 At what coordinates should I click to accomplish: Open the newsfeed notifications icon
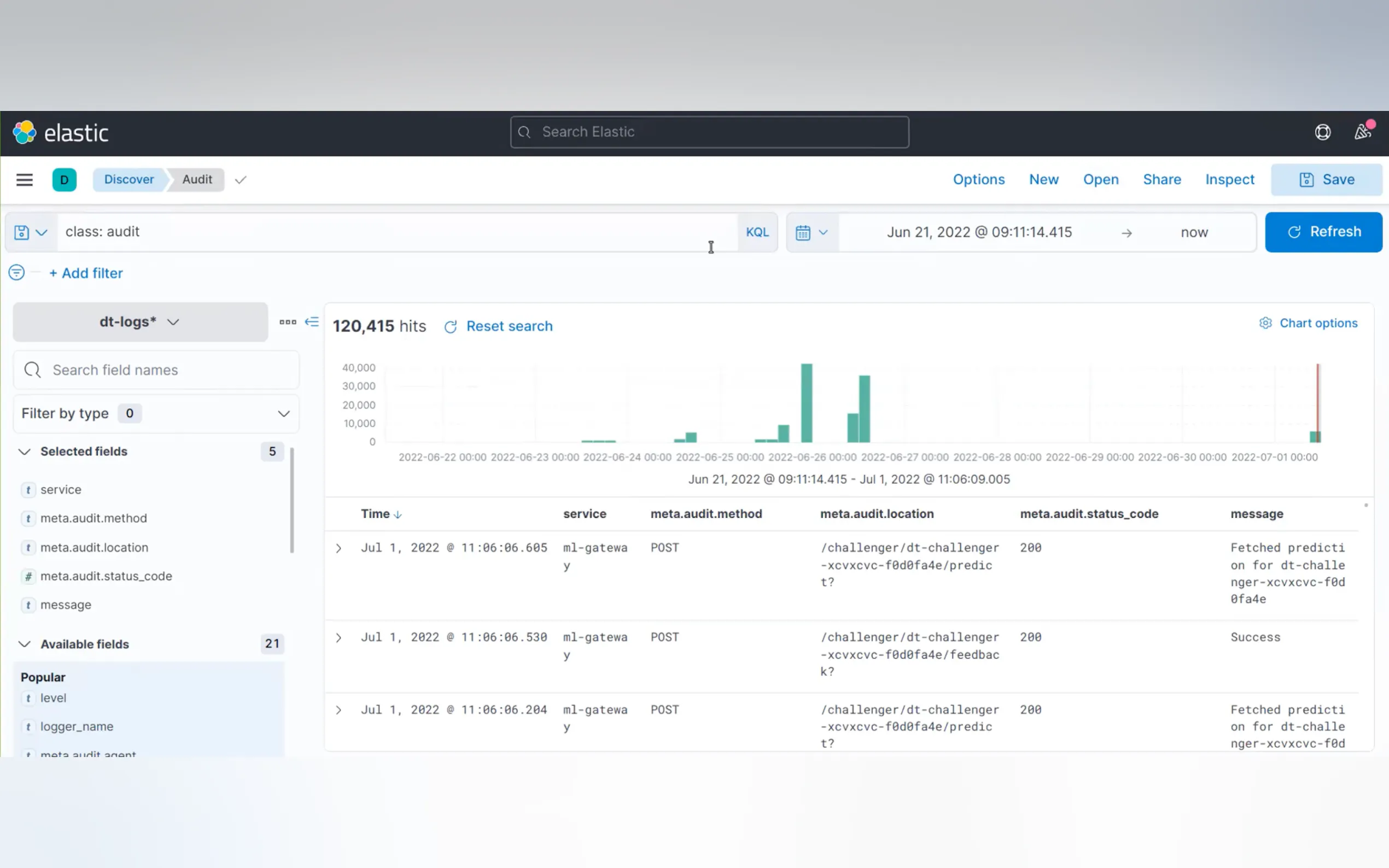pyautogui.click(x=1363, y=132)
